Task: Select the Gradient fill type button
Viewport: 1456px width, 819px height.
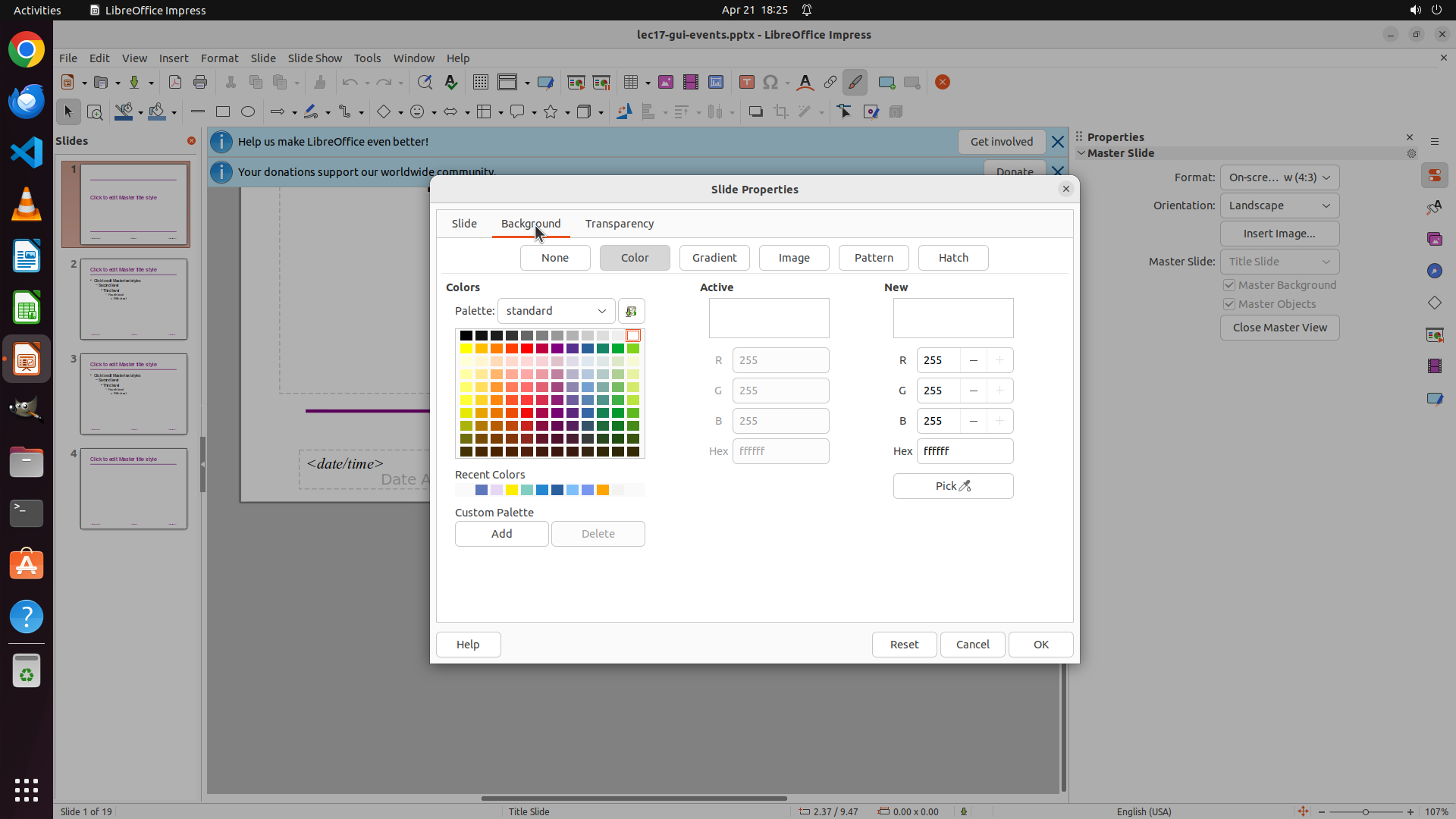Action: [x=714, y=258]
